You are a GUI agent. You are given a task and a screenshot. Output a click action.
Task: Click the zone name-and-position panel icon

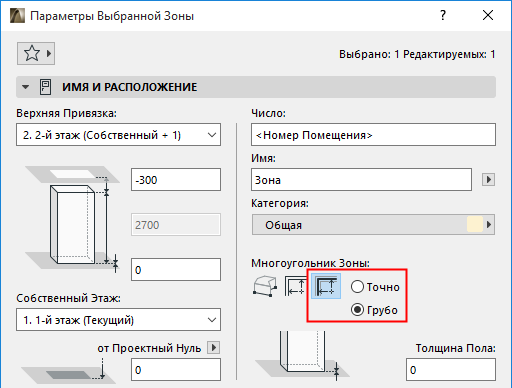pyautogui.click(x=45, y=87)
